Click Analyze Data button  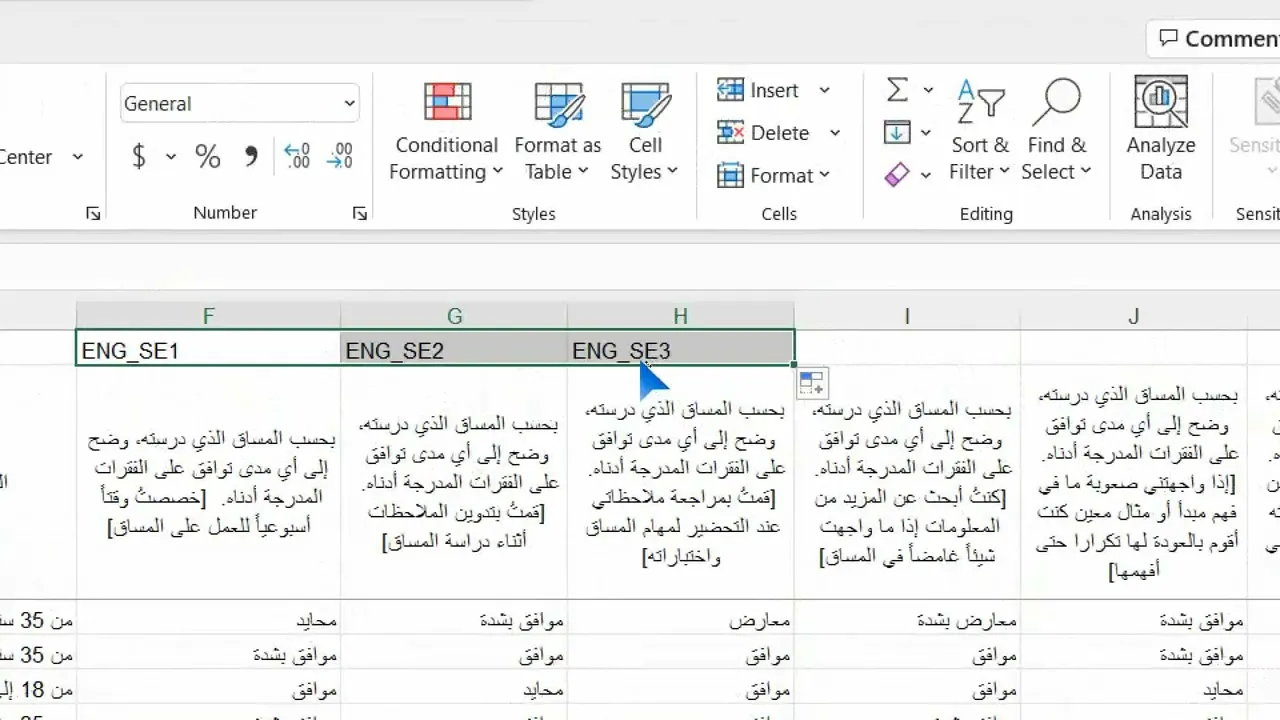click(1161, 130)
